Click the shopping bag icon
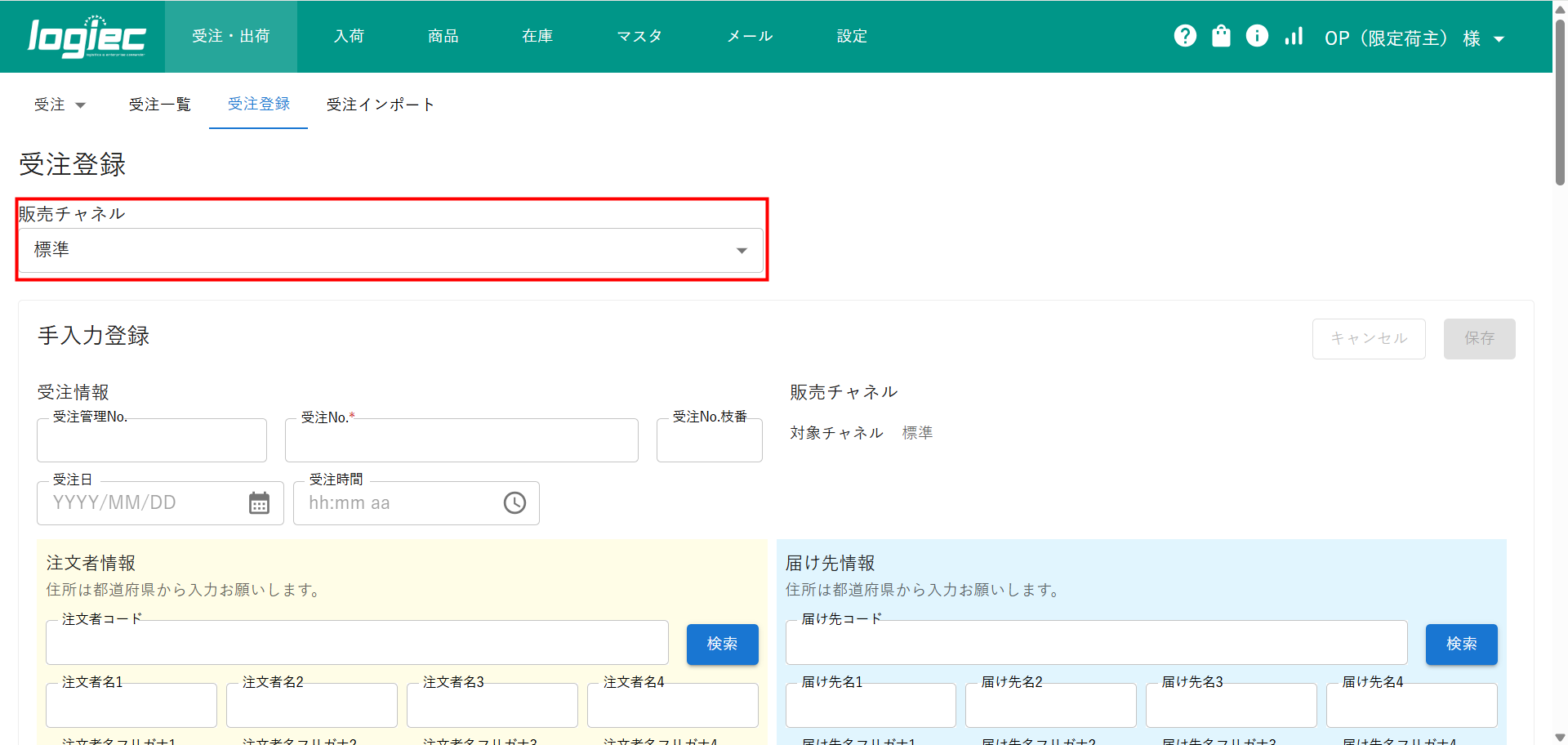Viewport: 1568px width, 745px height. [1221, 36]
